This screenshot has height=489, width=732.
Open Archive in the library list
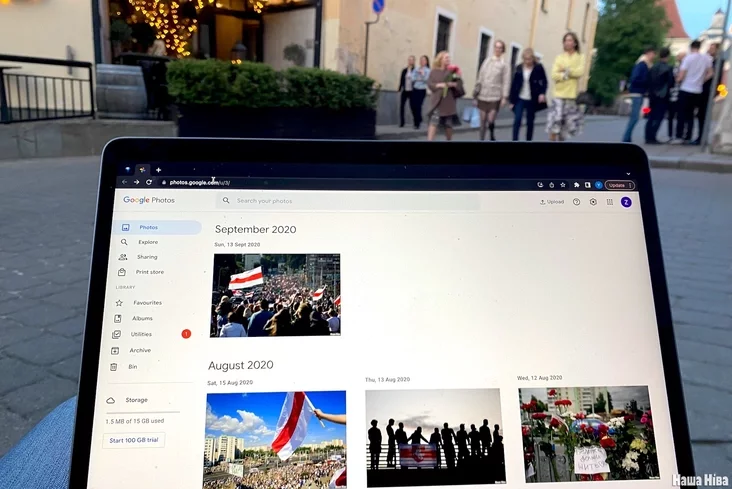pos(140,350)
